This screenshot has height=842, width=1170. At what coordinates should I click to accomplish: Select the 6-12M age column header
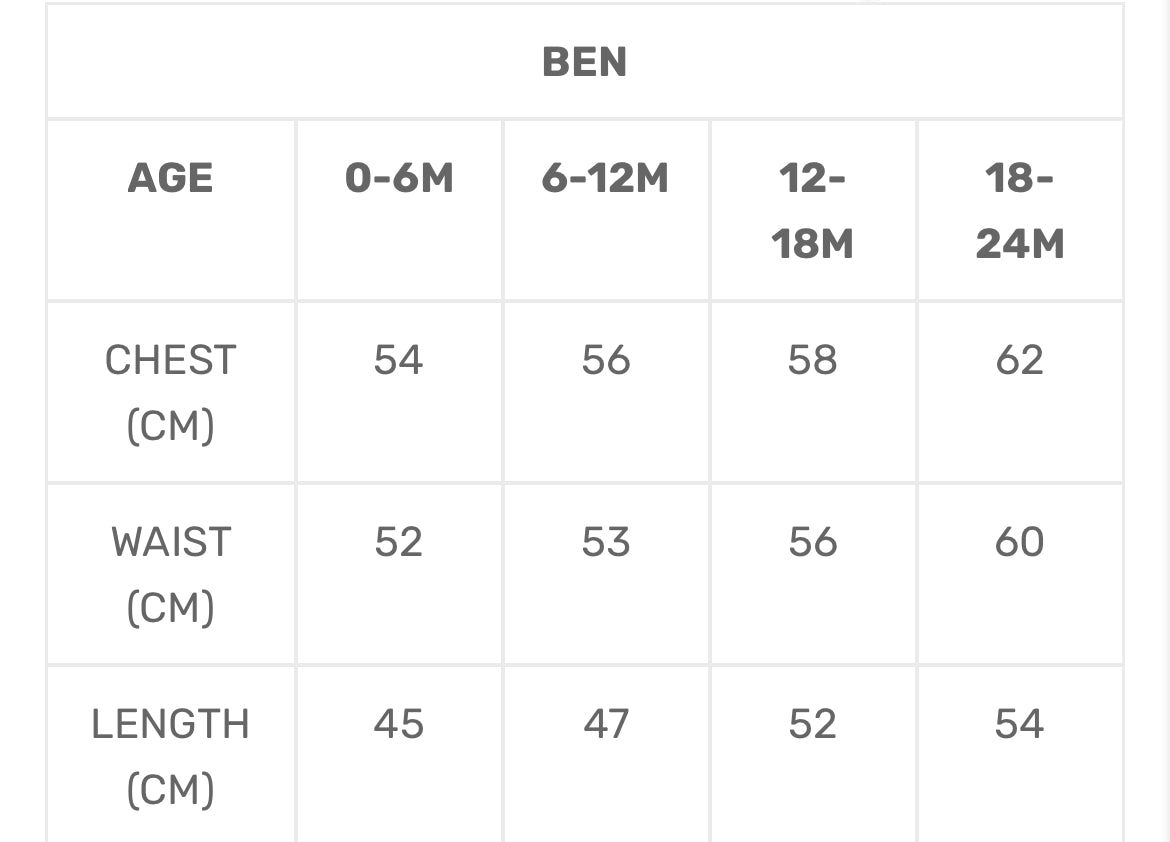606,179
